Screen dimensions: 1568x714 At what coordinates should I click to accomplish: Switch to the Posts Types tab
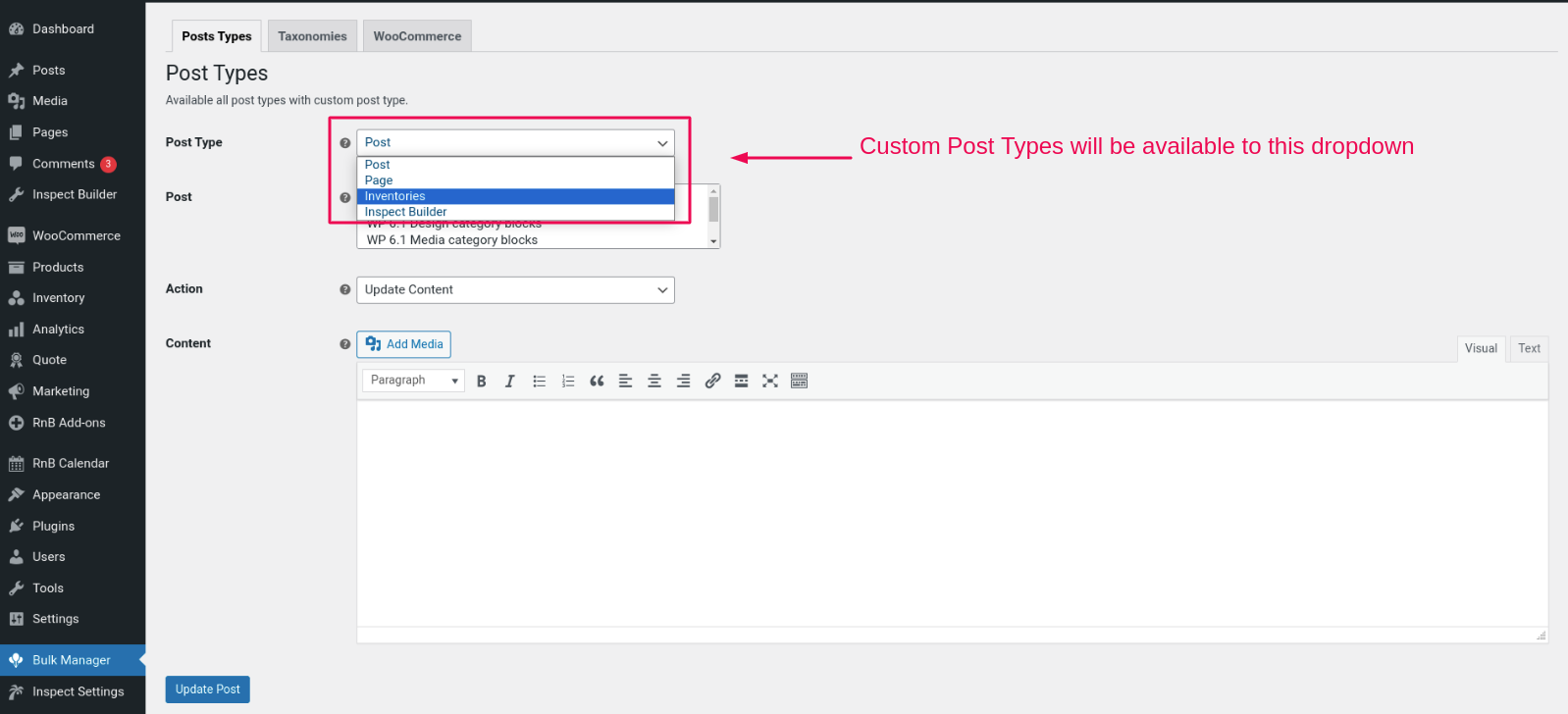click(x=217, y=36)
